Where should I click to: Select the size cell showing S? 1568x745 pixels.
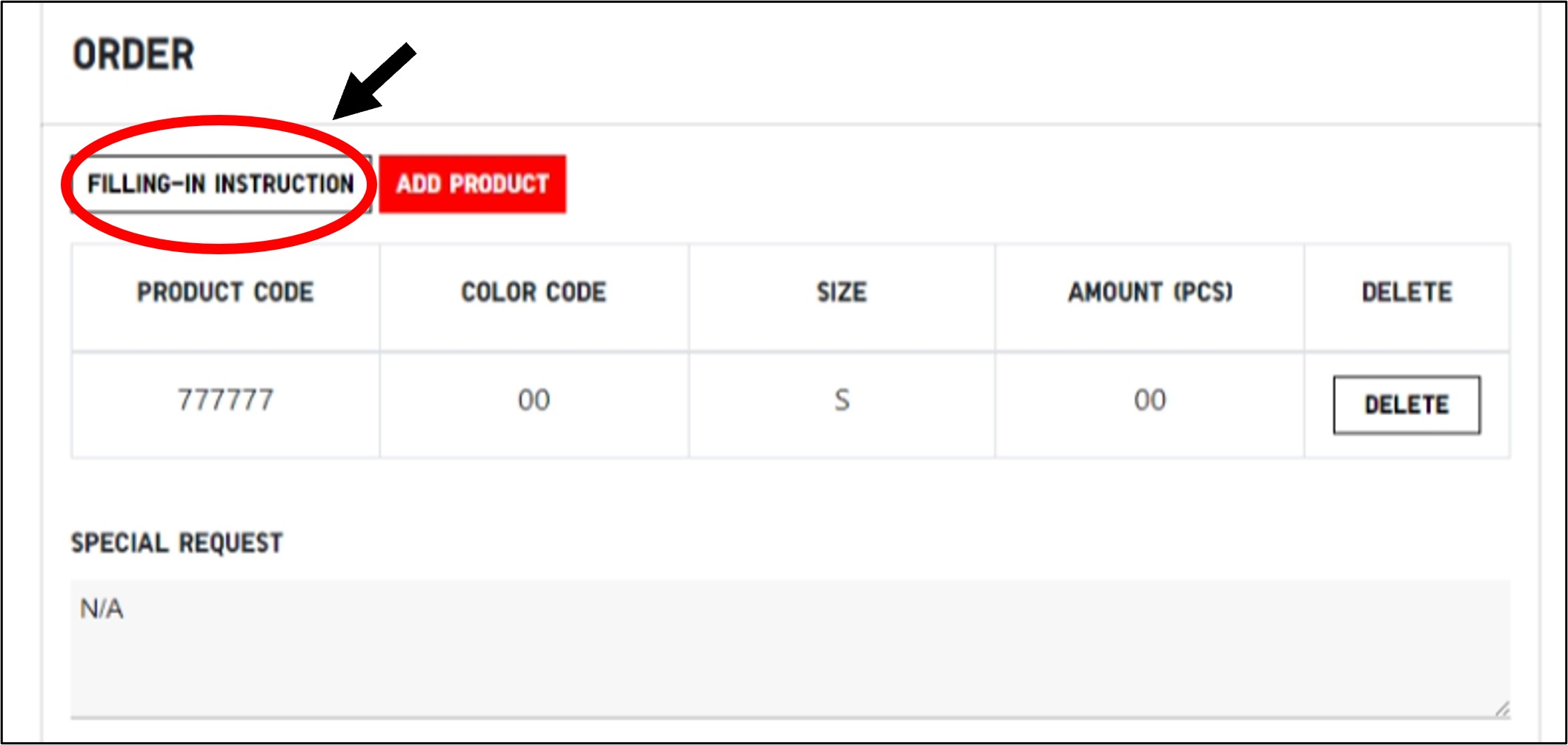[842, 401]
